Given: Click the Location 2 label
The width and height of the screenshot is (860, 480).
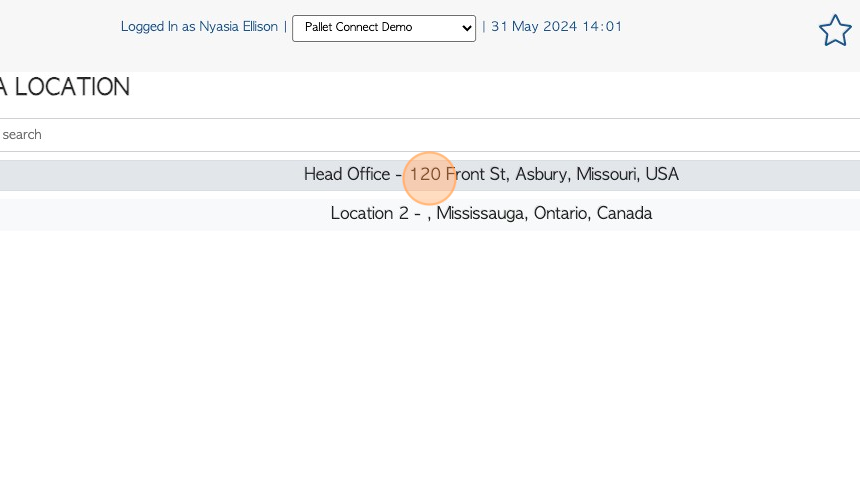Looking at the screenshot, I should coord(369,213).
